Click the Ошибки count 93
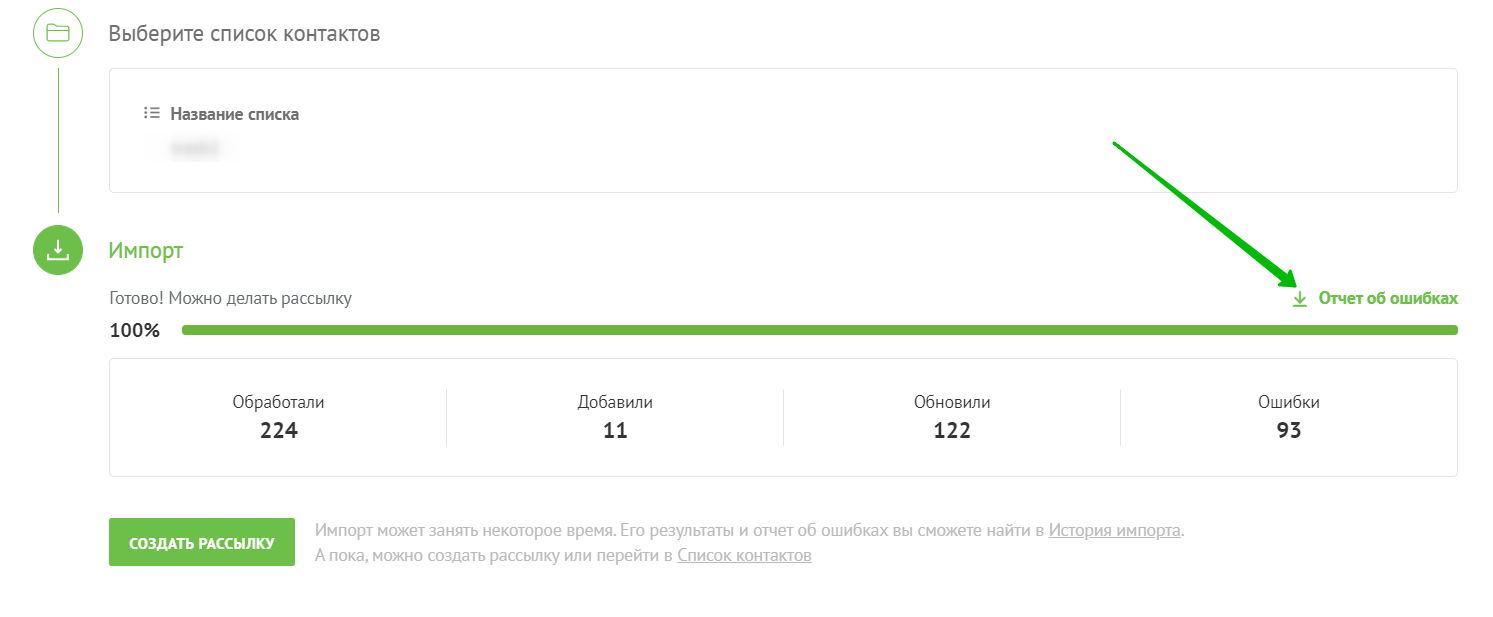The height and width of the screenshot is (617, 1493). [1288, 430]
